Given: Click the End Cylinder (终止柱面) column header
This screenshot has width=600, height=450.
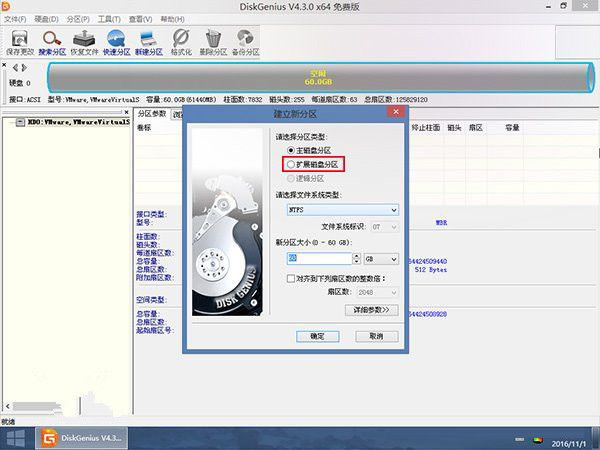Looking at the screenshot, I should (x=426, y=127).
